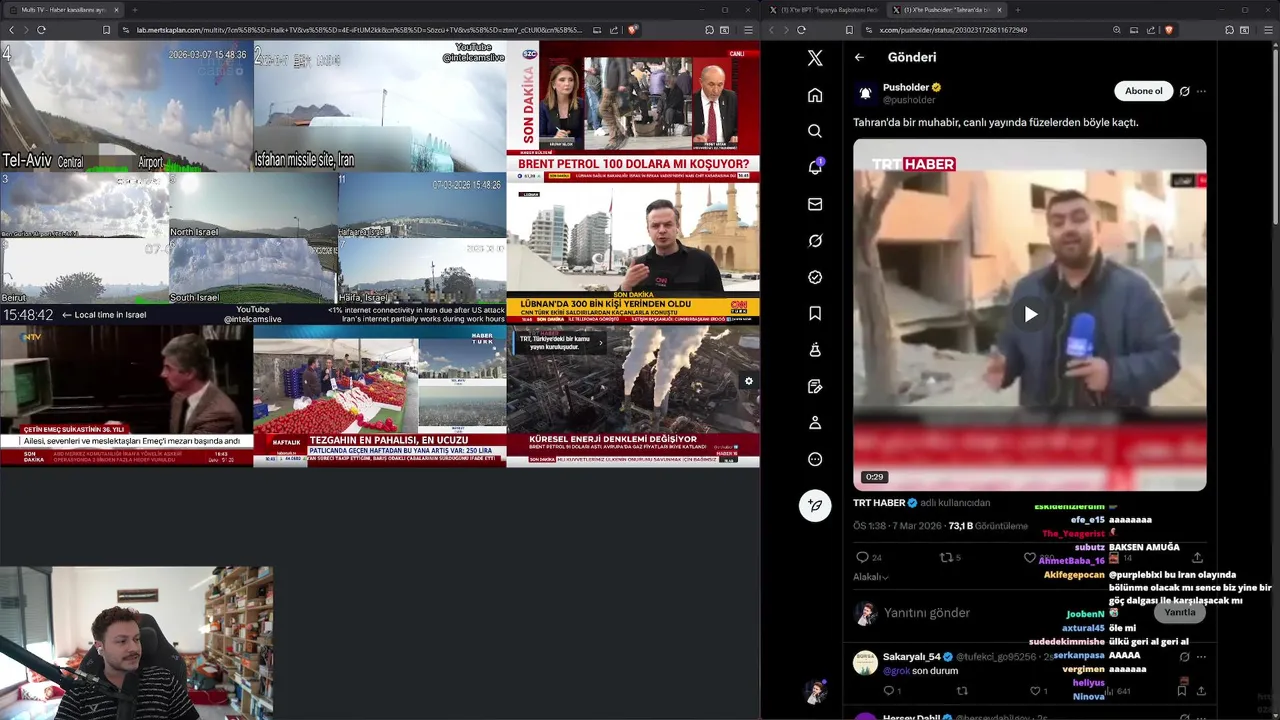The image size is (1280, 720).
Task: Open X messages envelope icon
Action: pos(815,204)
